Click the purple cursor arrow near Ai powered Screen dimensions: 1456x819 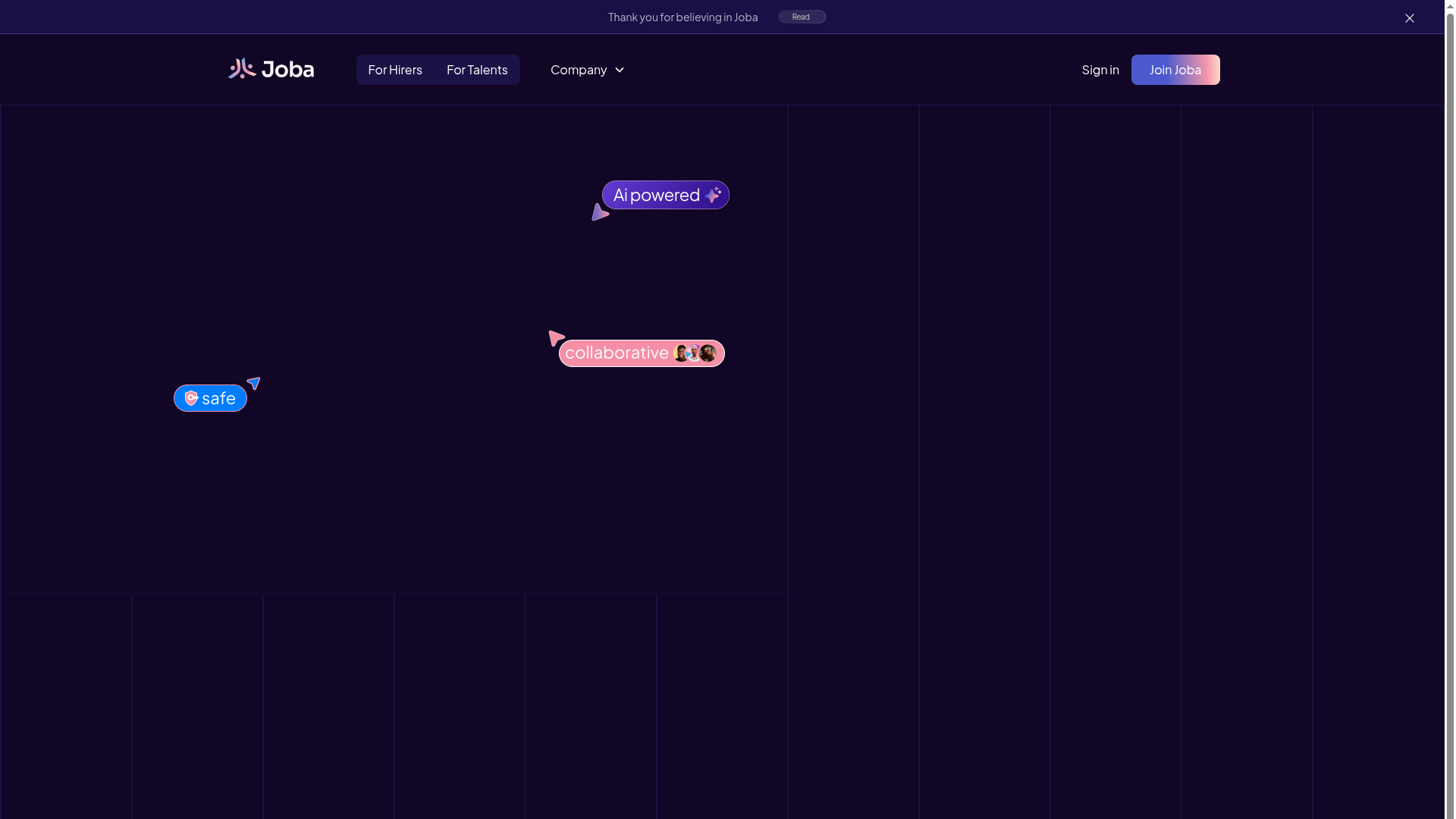click(x=600, y=213)
